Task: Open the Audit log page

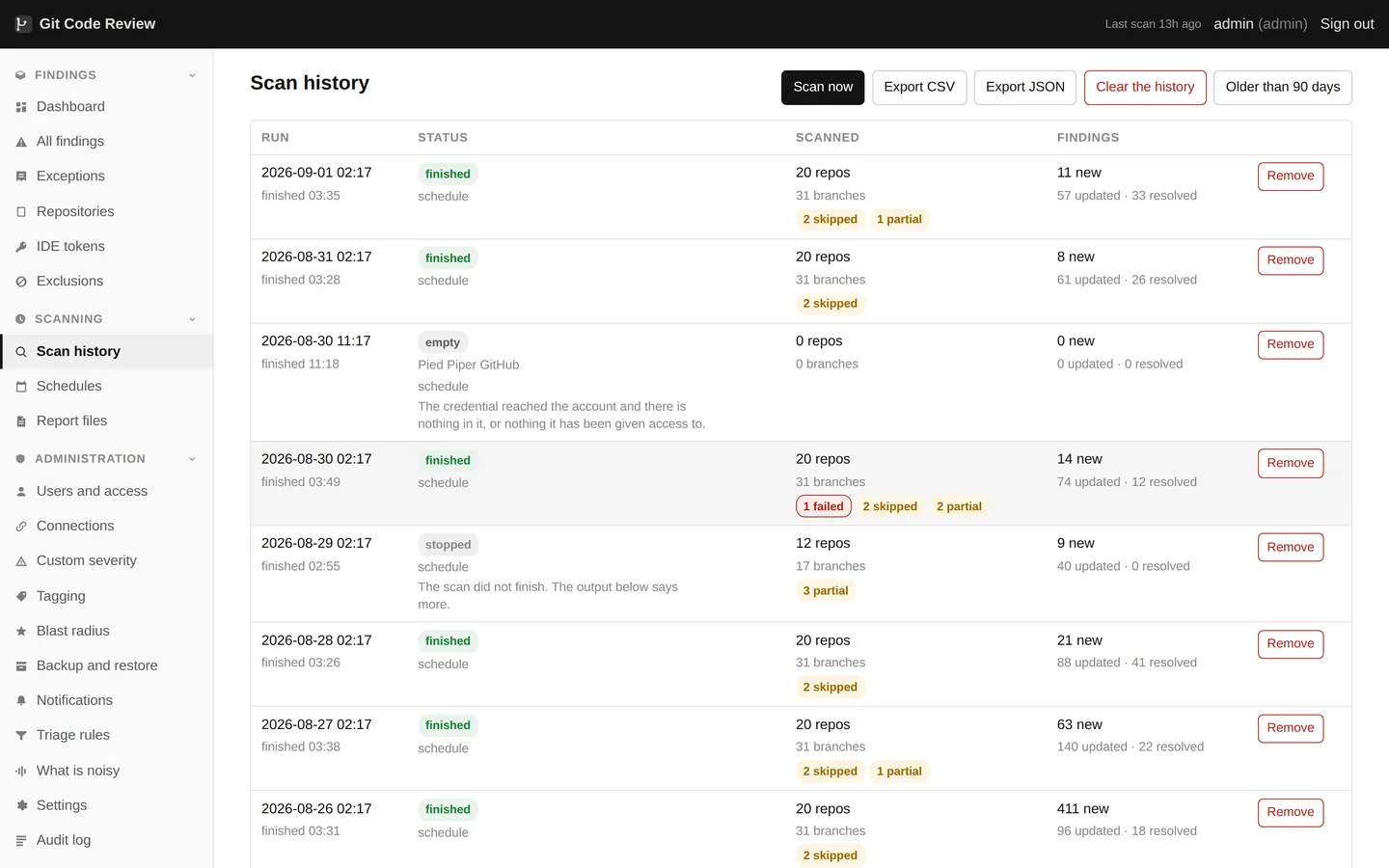Action: click(x=106, y=841)
